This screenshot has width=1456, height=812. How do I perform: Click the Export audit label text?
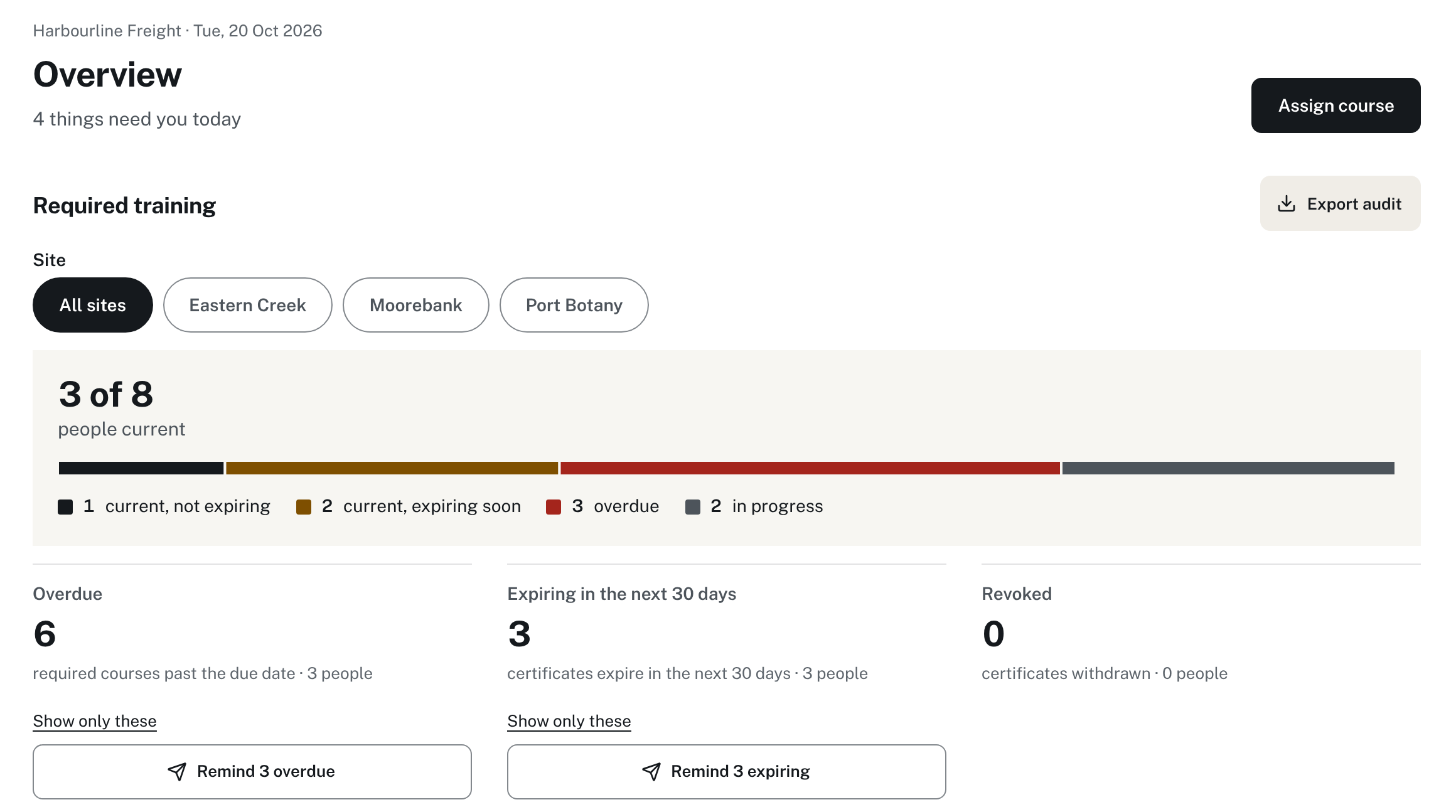(1354, 204)
